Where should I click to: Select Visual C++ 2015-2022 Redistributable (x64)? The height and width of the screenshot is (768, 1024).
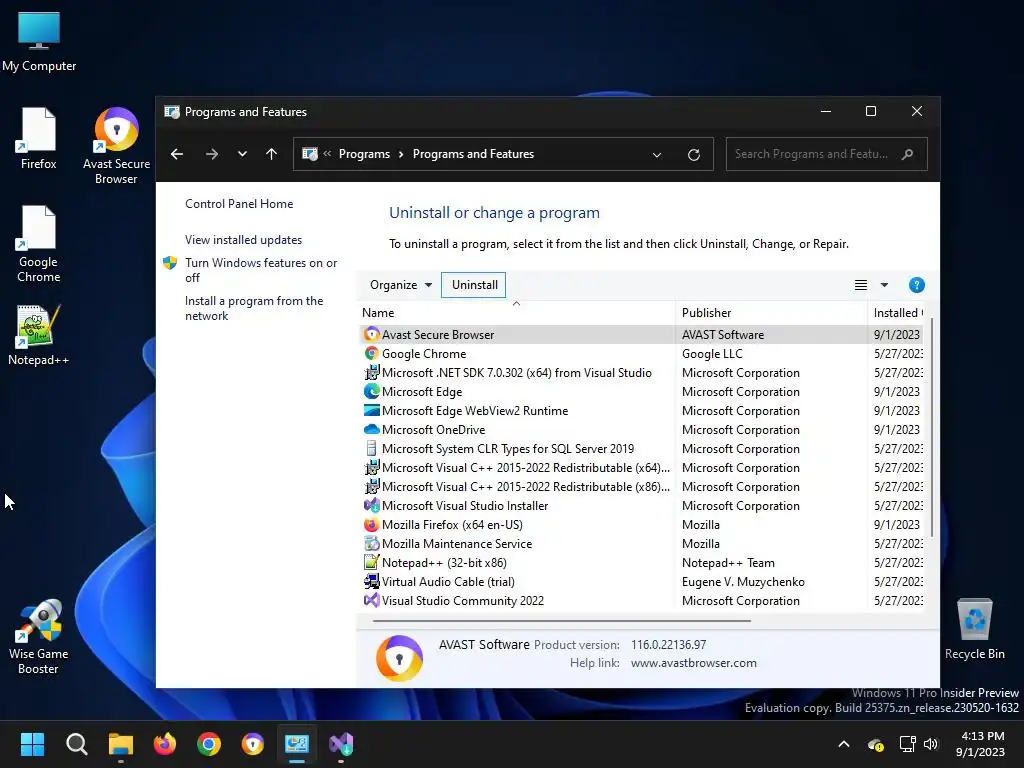pos(526,468)
